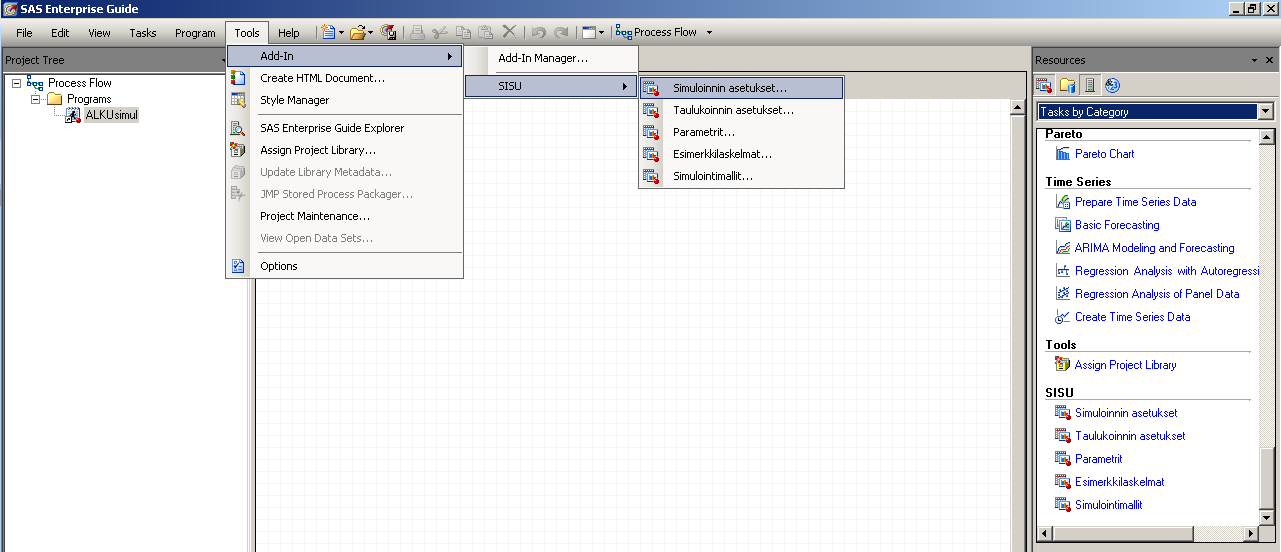
Task: Open the Resources pane options arrow
Action: (x=1254, y=60)
